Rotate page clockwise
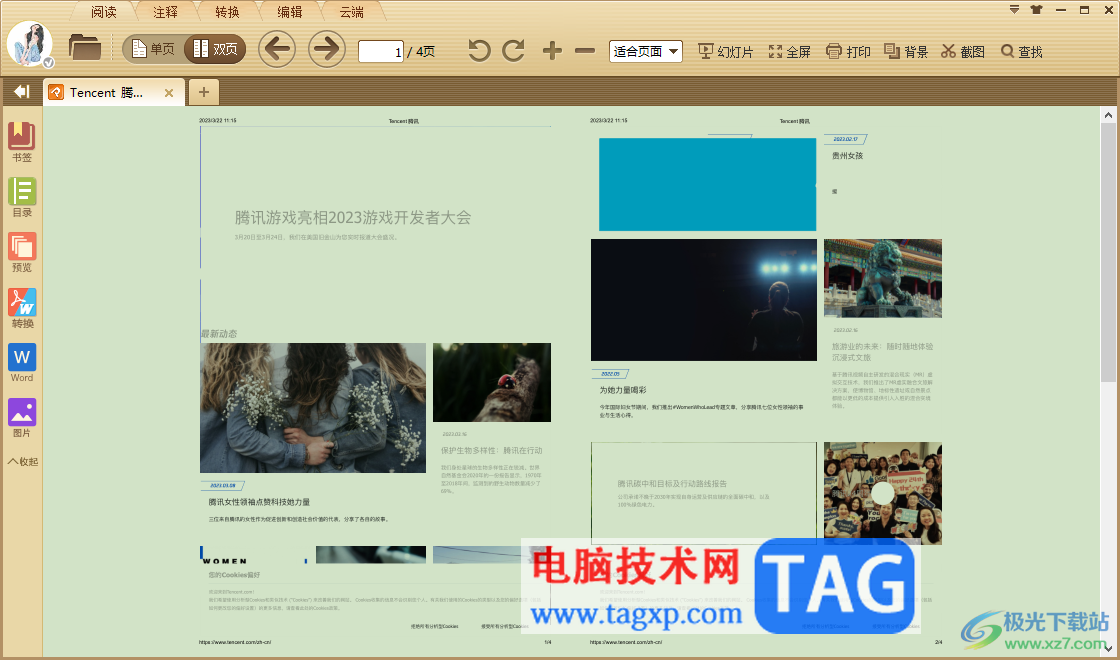 coord(514,51)
